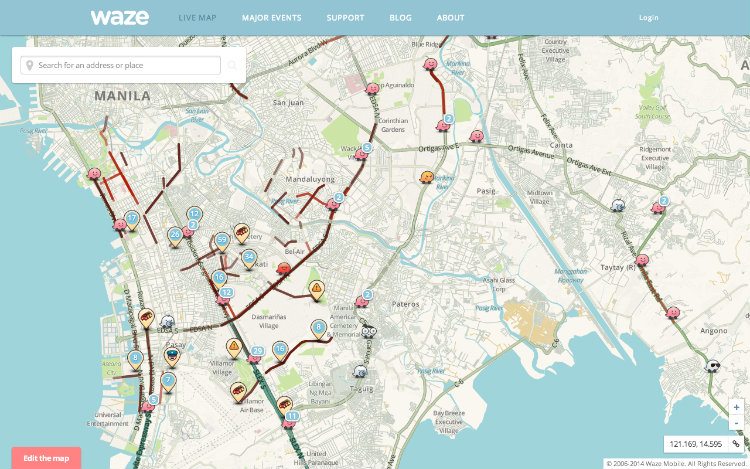Click the San Juan label on map
This screenshot has height=469, width=750.
(x=288, y=102)
